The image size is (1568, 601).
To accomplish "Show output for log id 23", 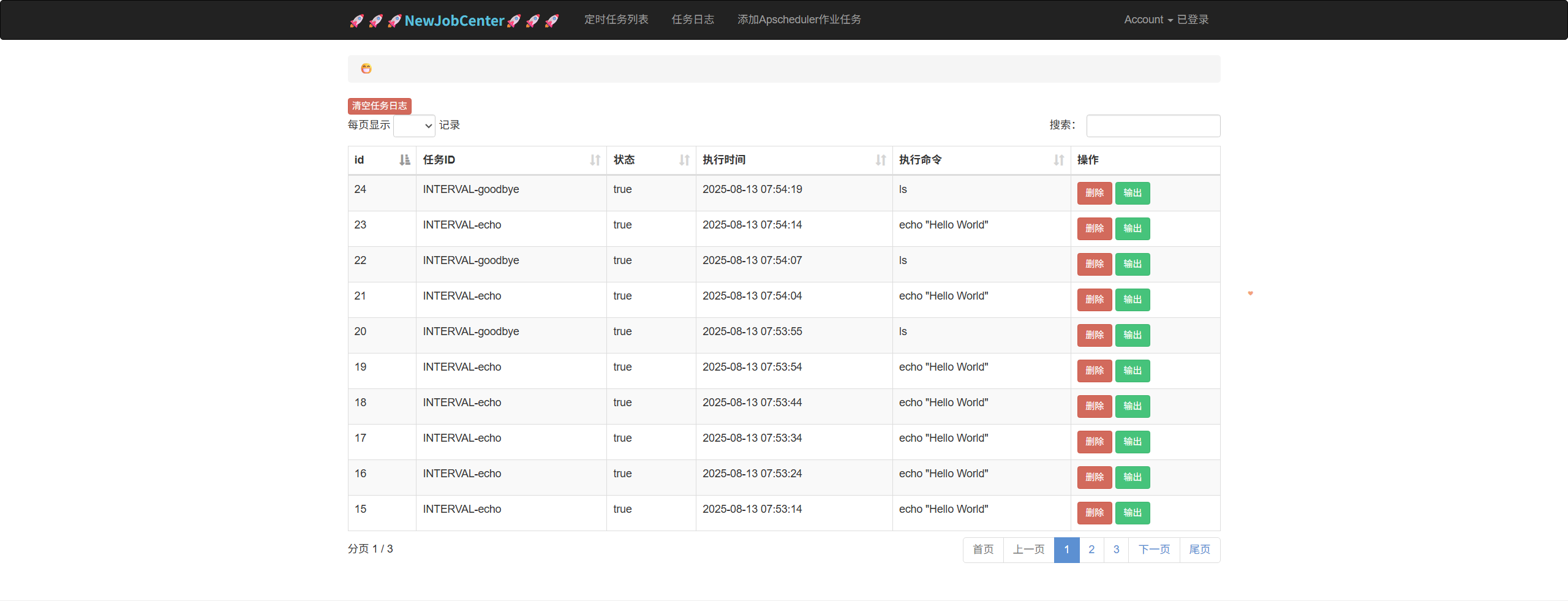I will (1133, 229).
